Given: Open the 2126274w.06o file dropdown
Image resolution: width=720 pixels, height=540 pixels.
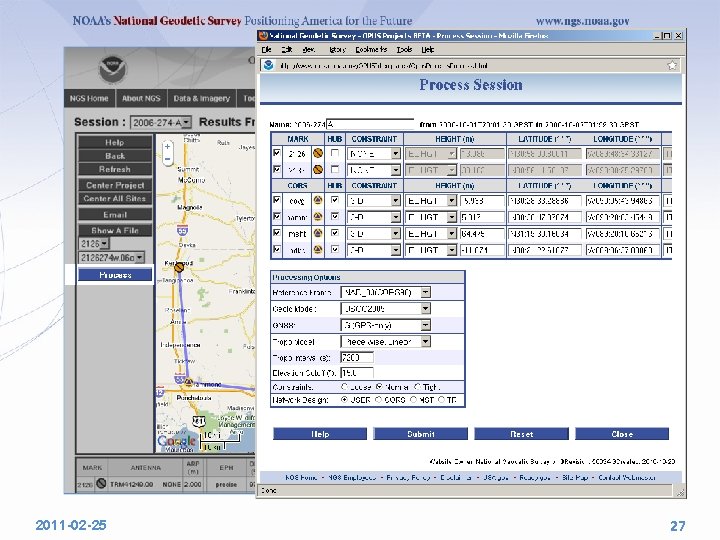Looking at the screenshot, I should (x=112, y=258).
